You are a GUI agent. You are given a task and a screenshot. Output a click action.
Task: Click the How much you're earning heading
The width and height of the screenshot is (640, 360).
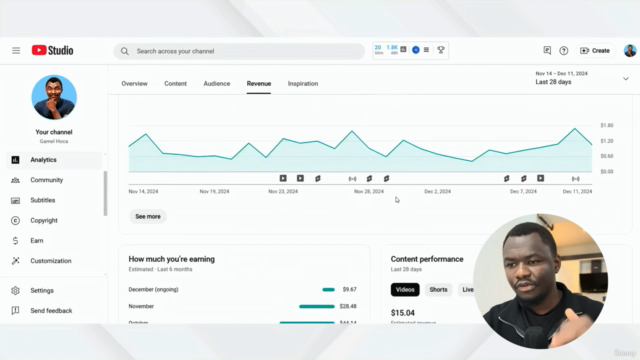pyautogui.click(x=171, y=259)
